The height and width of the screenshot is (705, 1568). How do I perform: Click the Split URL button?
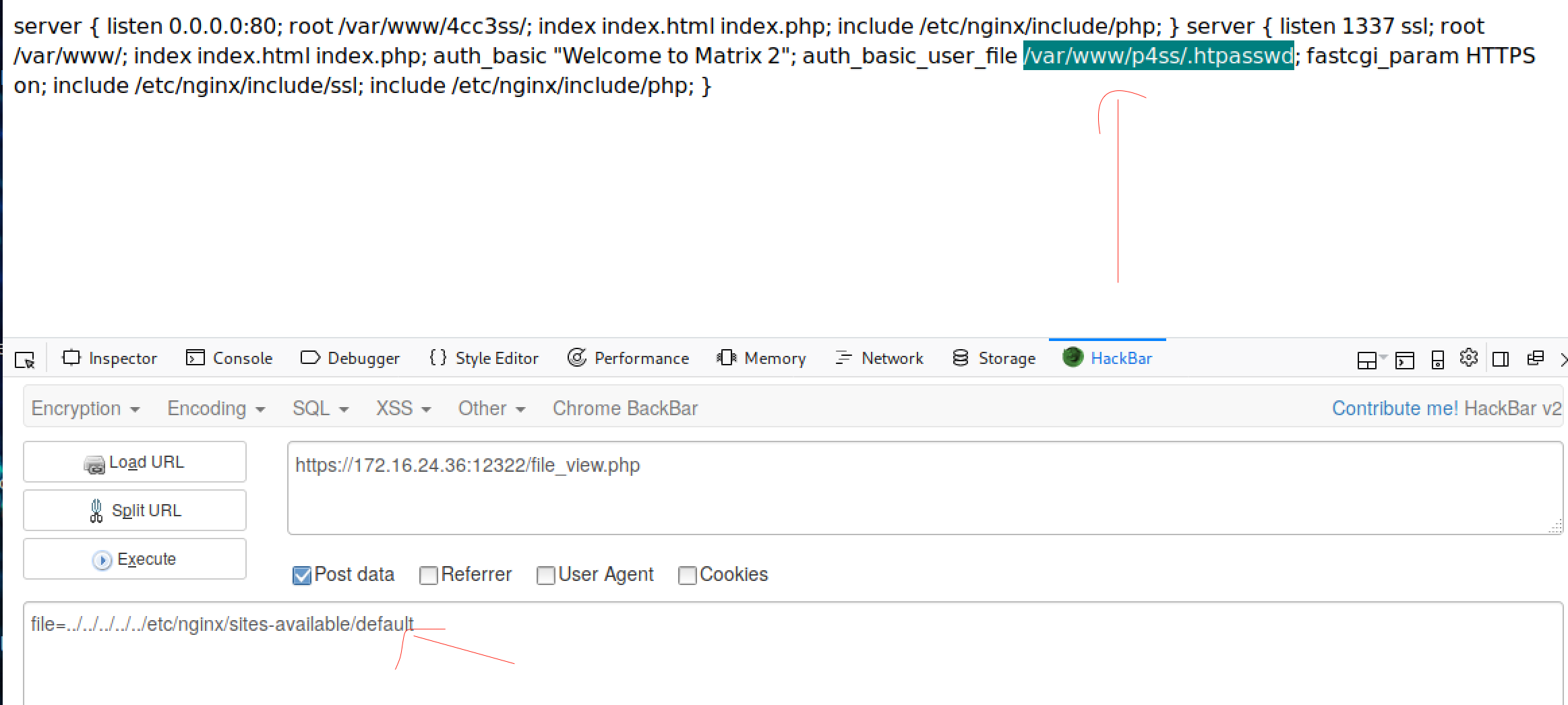pyautogui.click(x=135, y=511)
